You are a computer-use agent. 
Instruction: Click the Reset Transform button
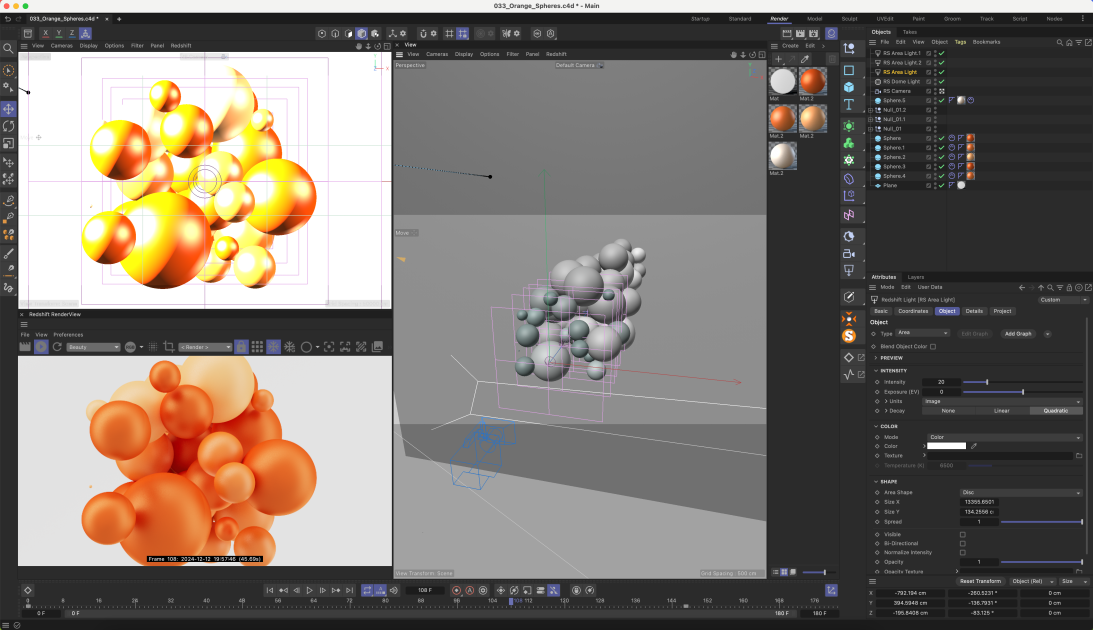pos(979,581)
